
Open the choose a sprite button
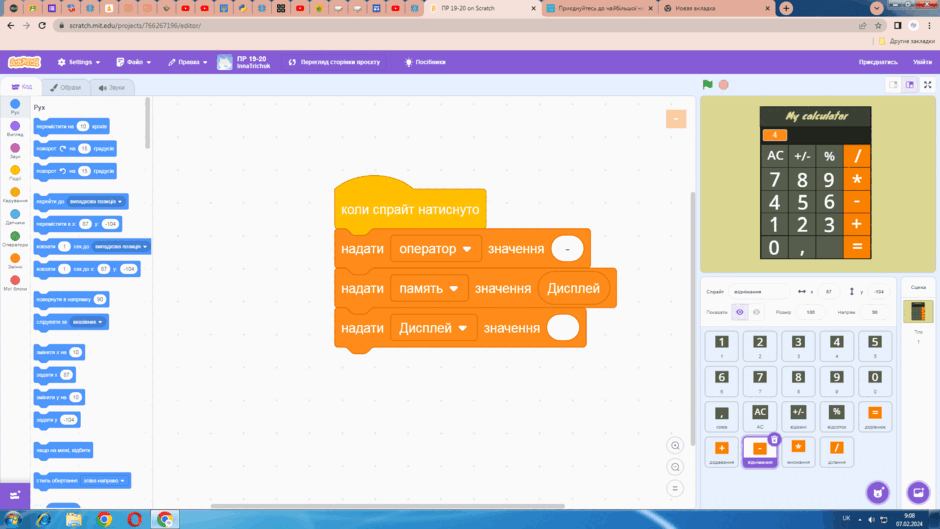tap(878, 492)
